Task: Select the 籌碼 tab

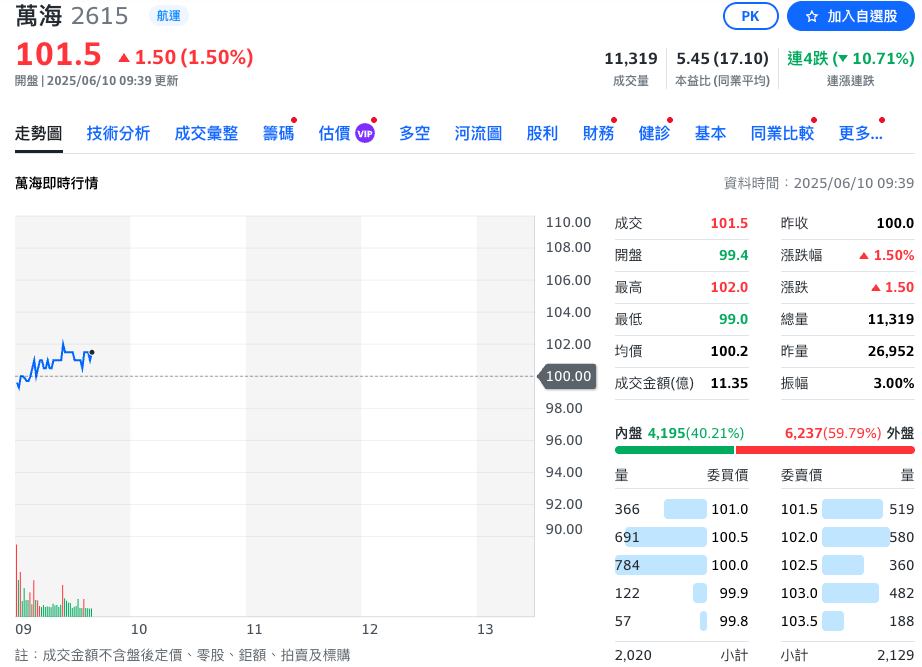Action: click(x=278, y=134)
